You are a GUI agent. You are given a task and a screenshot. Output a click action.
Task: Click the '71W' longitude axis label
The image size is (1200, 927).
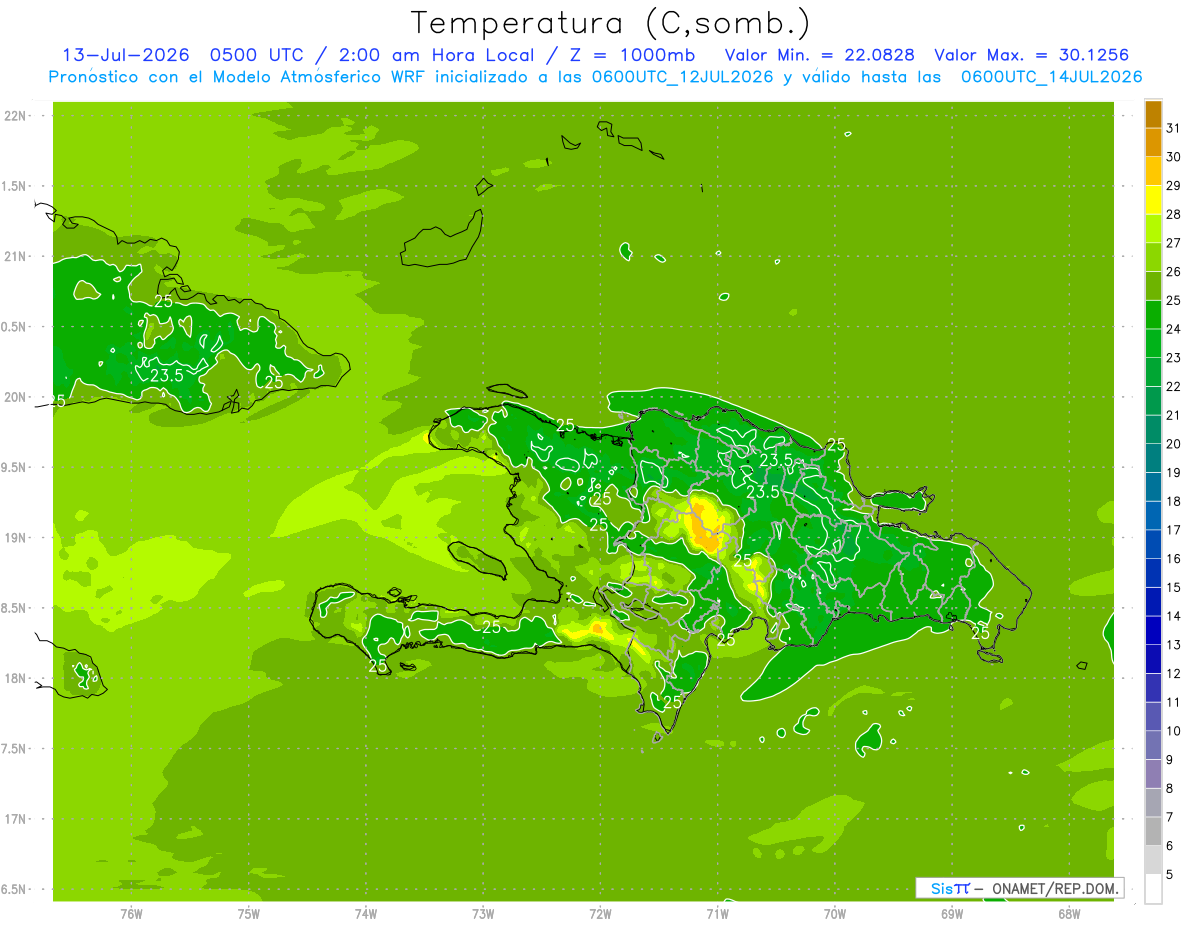click(717, 913)
